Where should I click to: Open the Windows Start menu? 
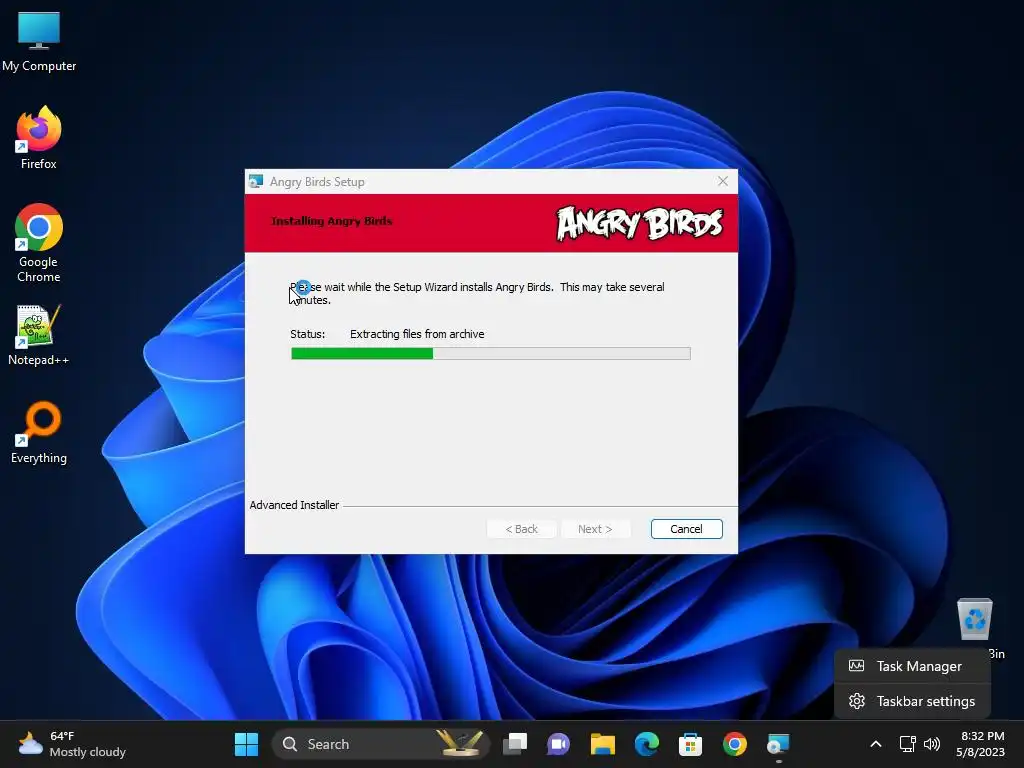click(246, 744)
